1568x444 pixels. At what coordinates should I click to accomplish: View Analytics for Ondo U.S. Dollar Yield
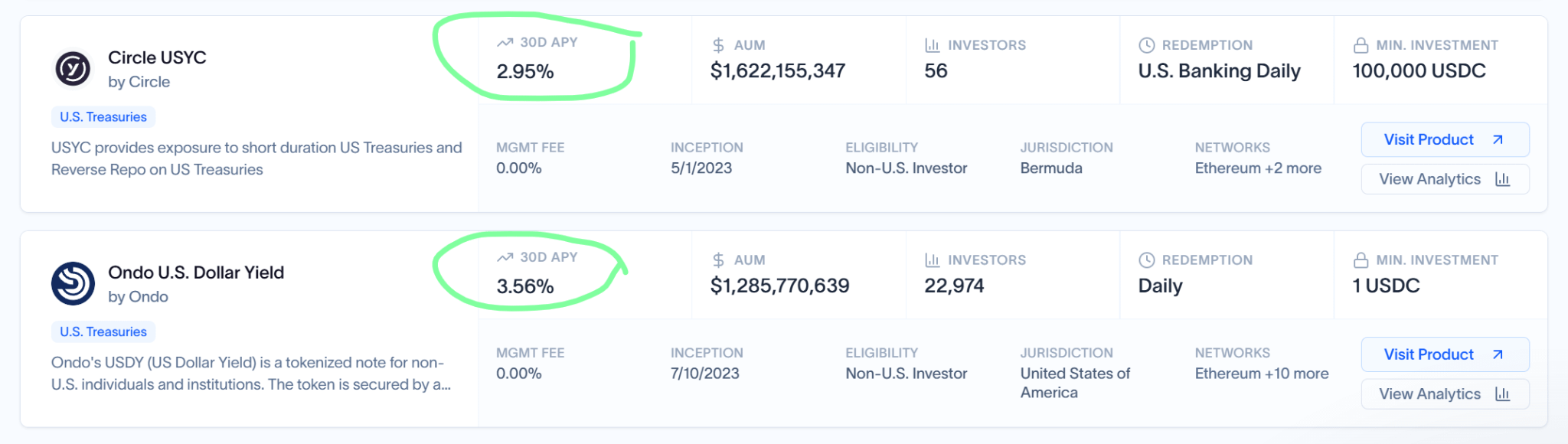click(x=1444, y=394)
